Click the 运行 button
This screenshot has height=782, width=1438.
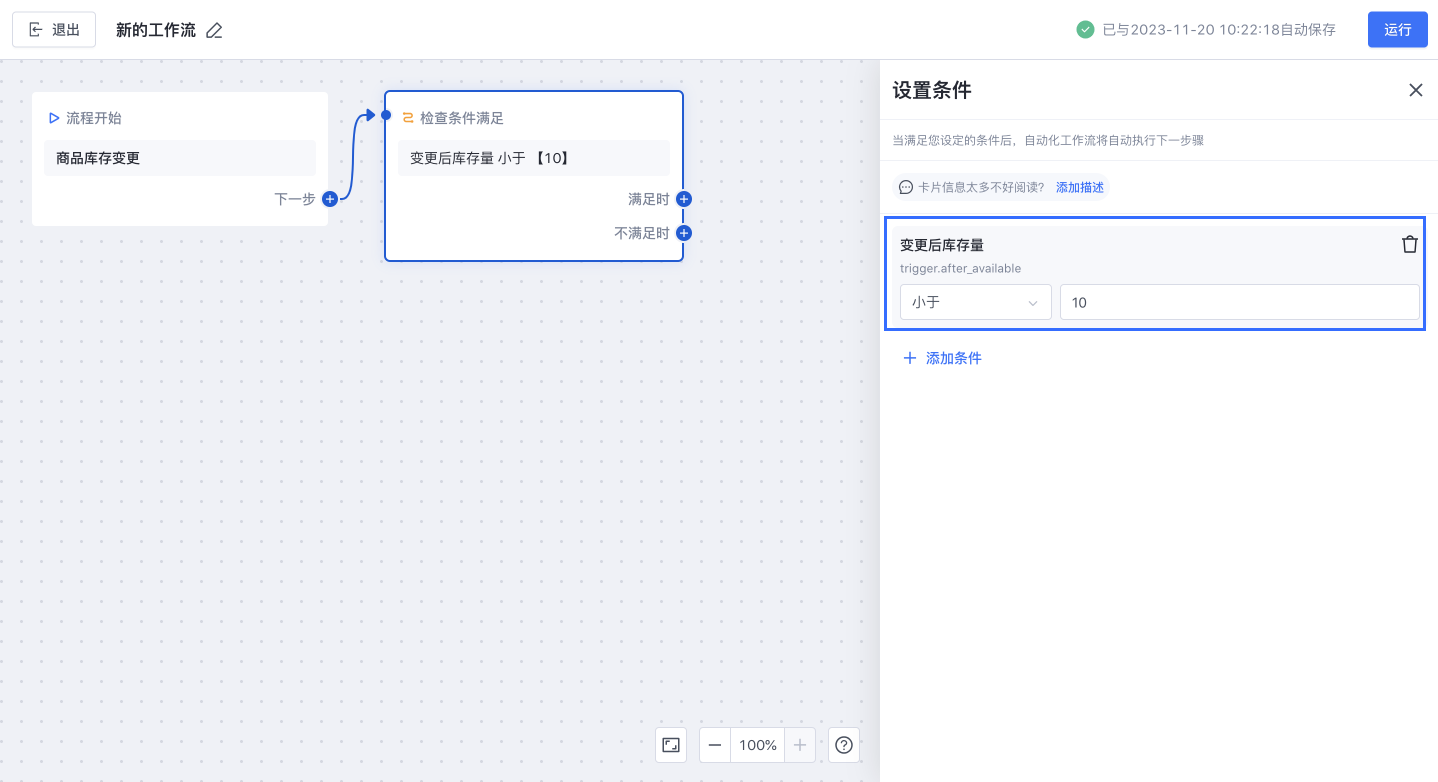[x=1398, y=30]
